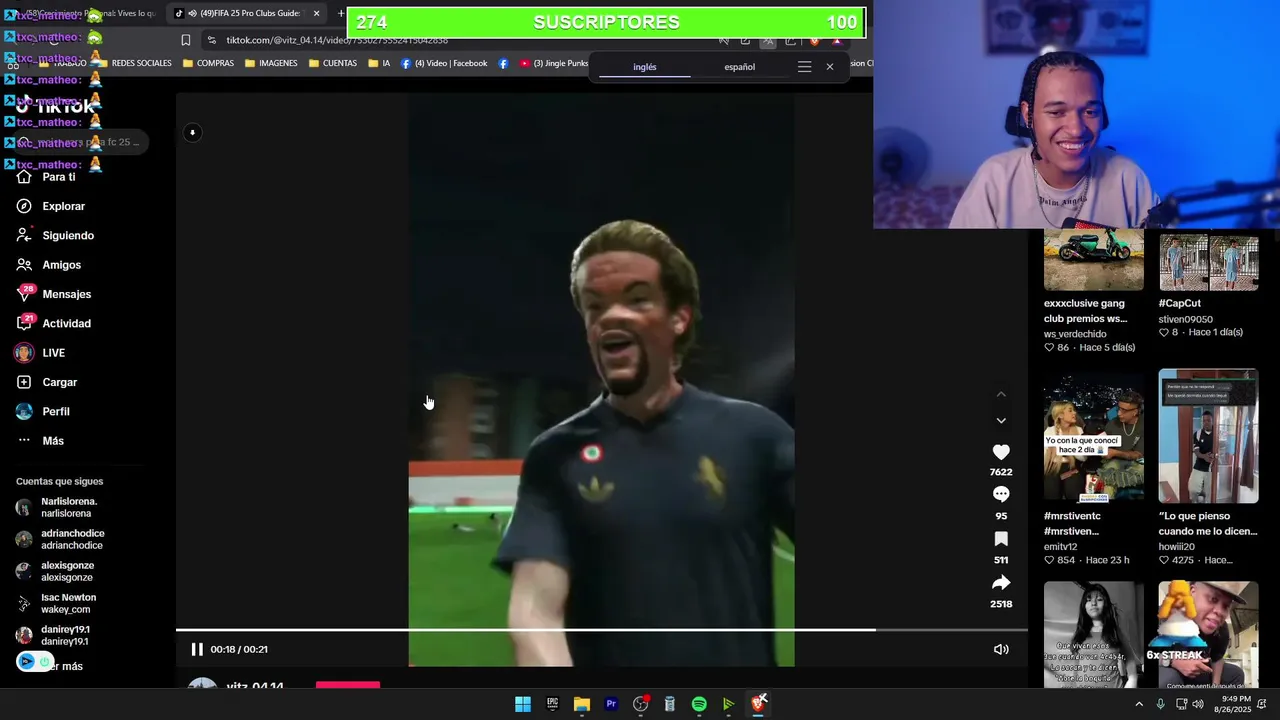Share the video with arrow icon
The width and height of the screenshot is (1280, 720).
pyautogui.click(x=1001, y=583)
